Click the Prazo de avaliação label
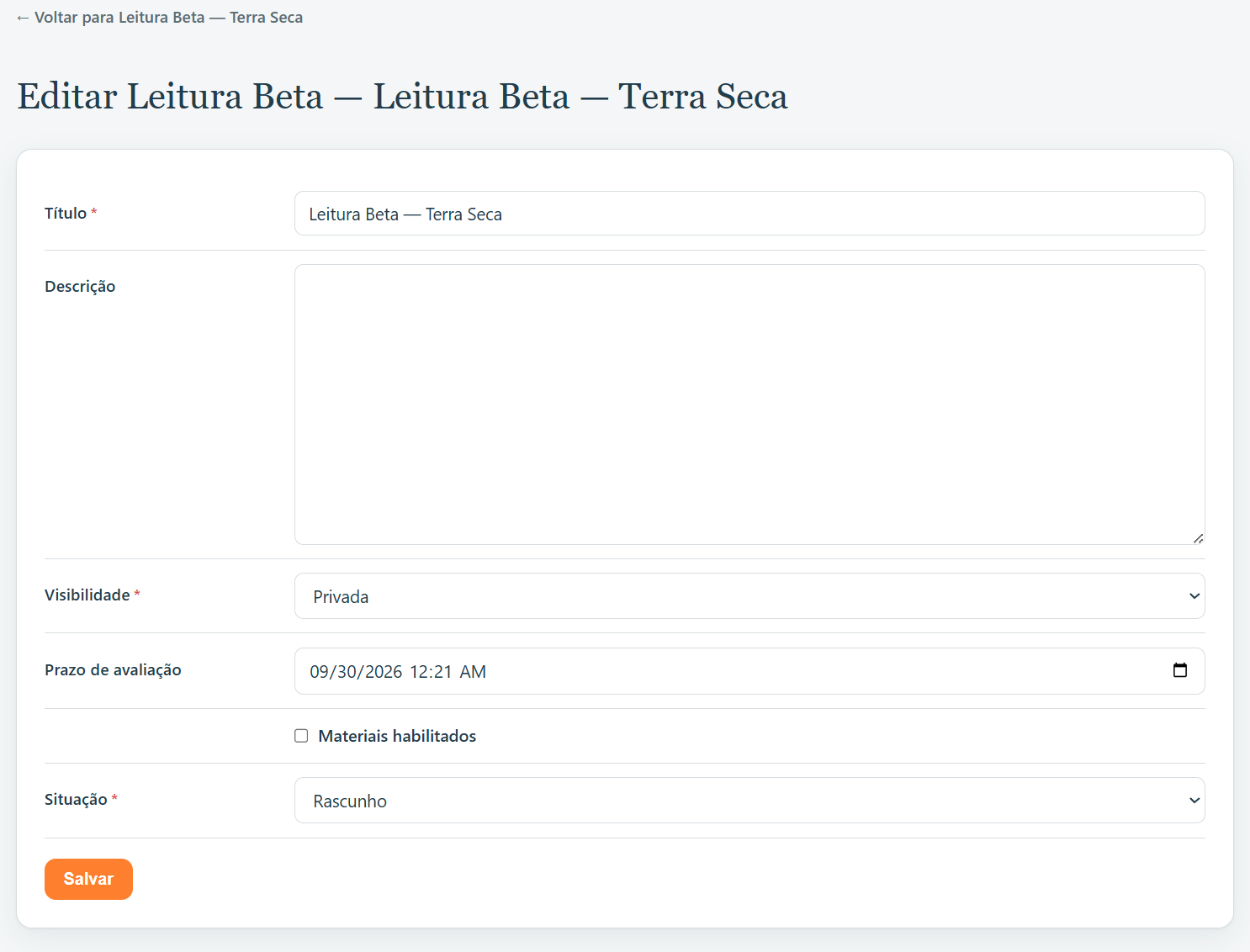The height and width of the screenshot is (952, 1250). [x=113, y=670]
